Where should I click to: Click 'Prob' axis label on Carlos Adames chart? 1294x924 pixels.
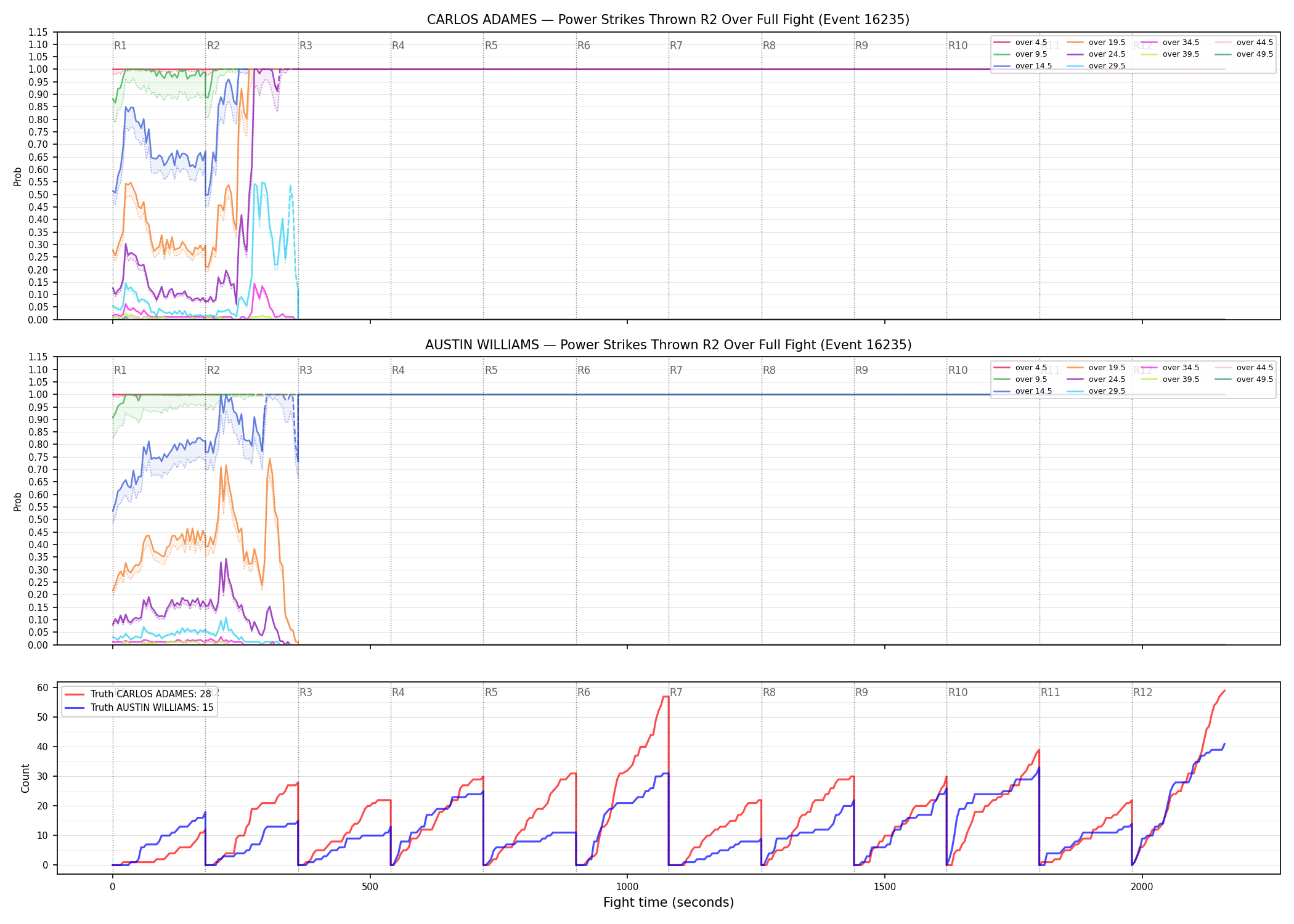click(18, 176)
